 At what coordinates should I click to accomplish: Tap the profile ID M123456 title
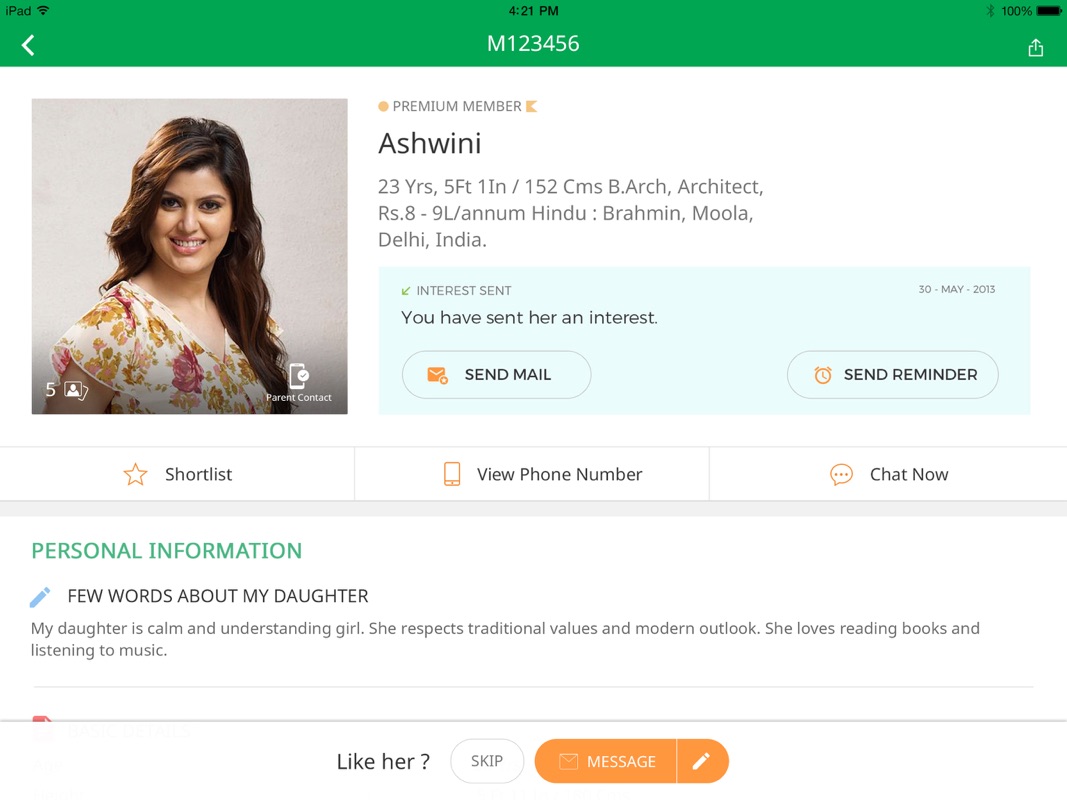[533, 44]
